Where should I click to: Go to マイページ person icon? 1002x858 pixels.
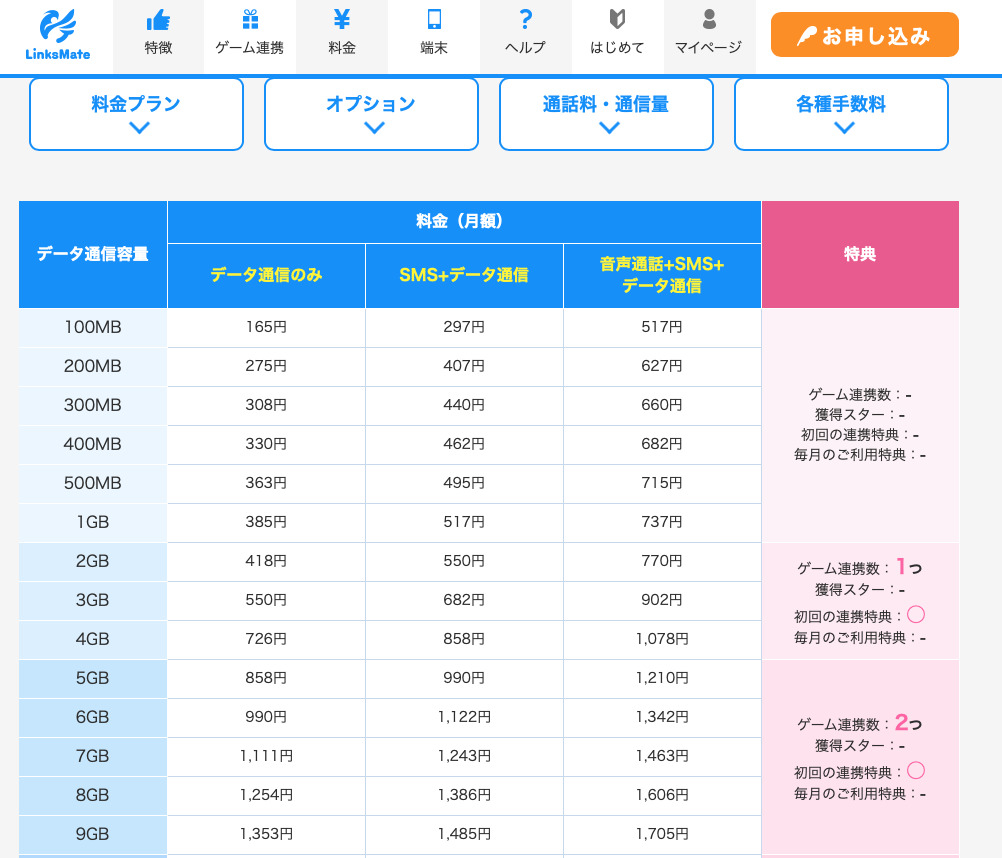click(x=709, y=20)
